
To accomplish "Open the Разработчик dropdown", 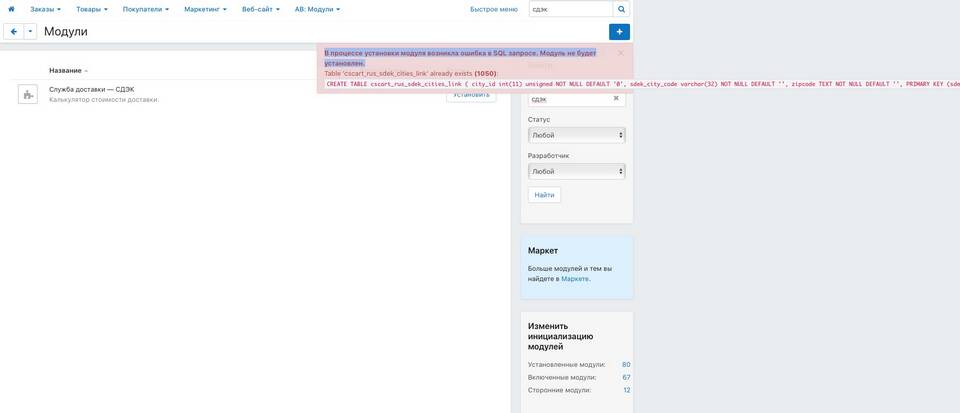I will coord(576,172).
